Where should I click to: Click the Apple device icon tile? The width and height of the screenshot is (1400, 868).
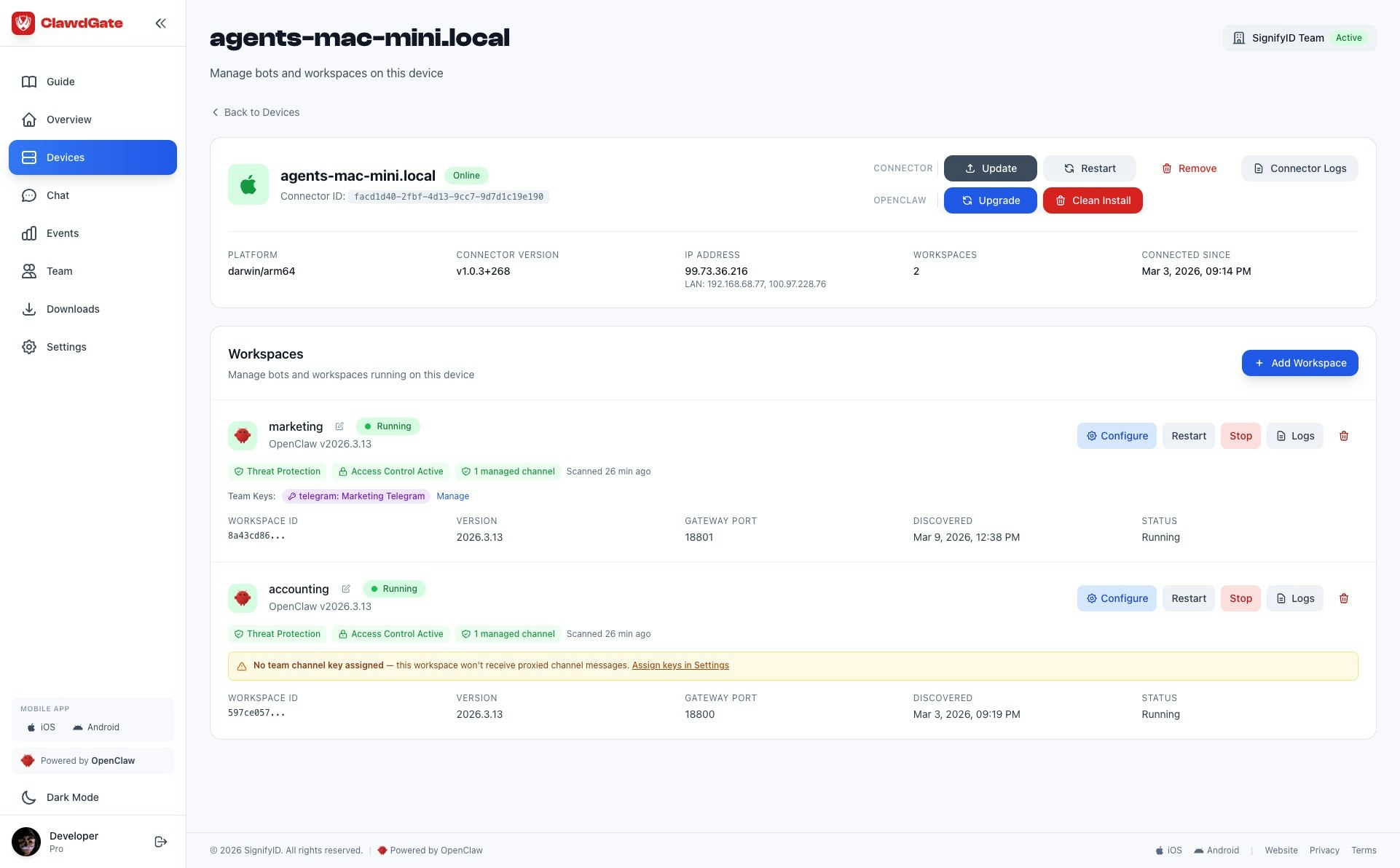(x=248, y=184)
